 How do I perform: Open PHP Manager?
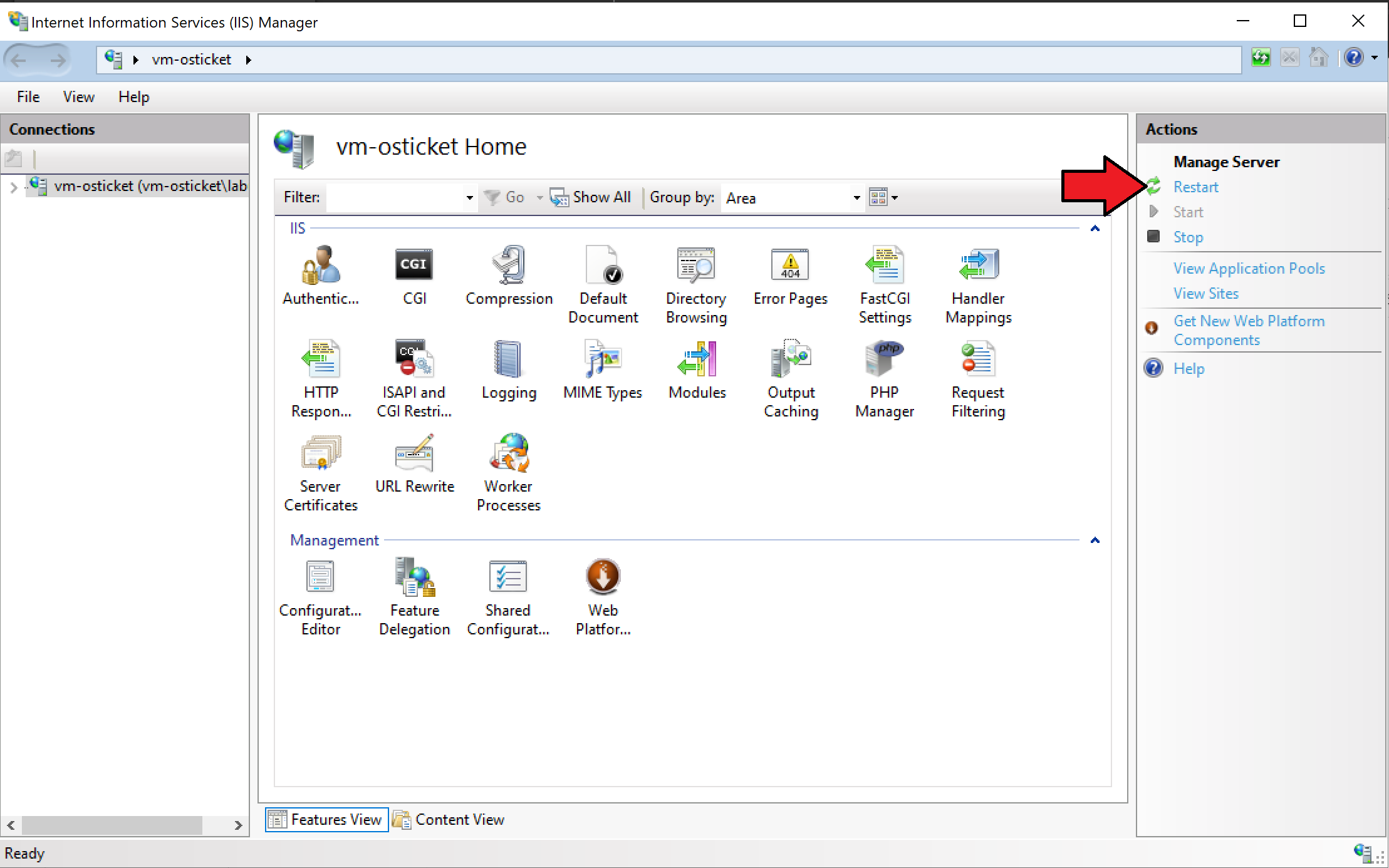tap(885, 378)
